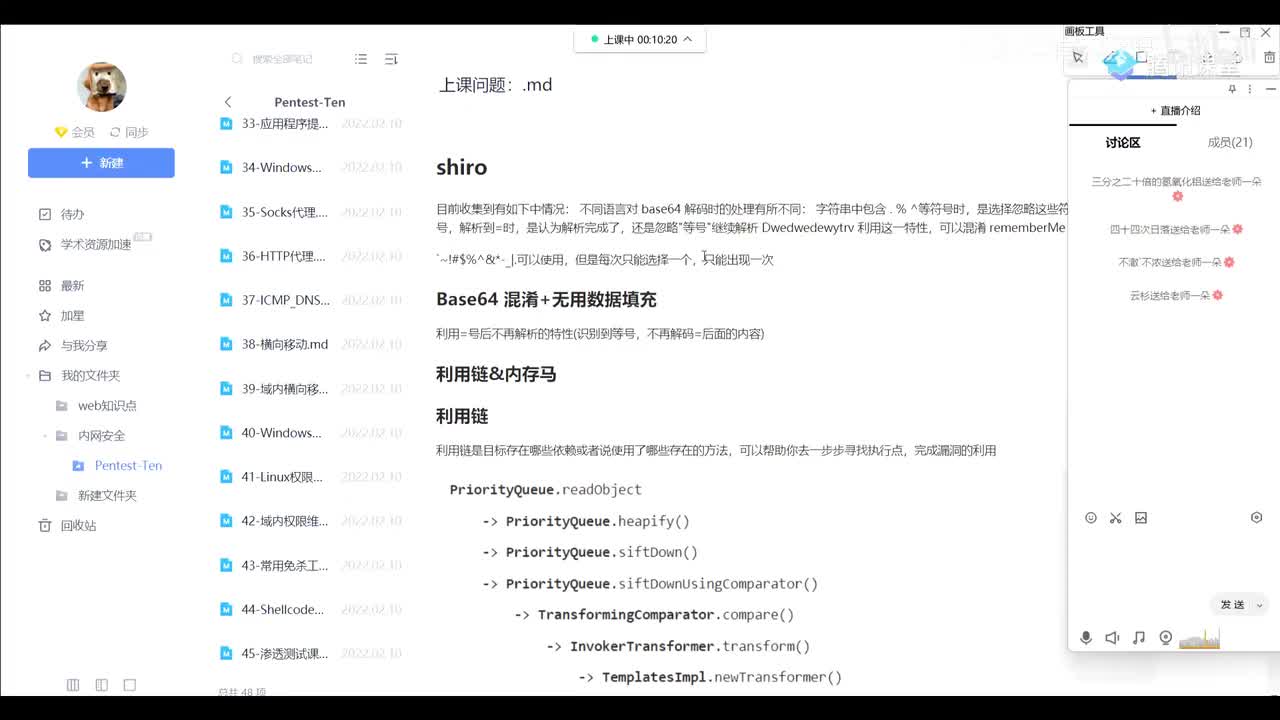Click the user avatar picture

[x=101, y=87]
